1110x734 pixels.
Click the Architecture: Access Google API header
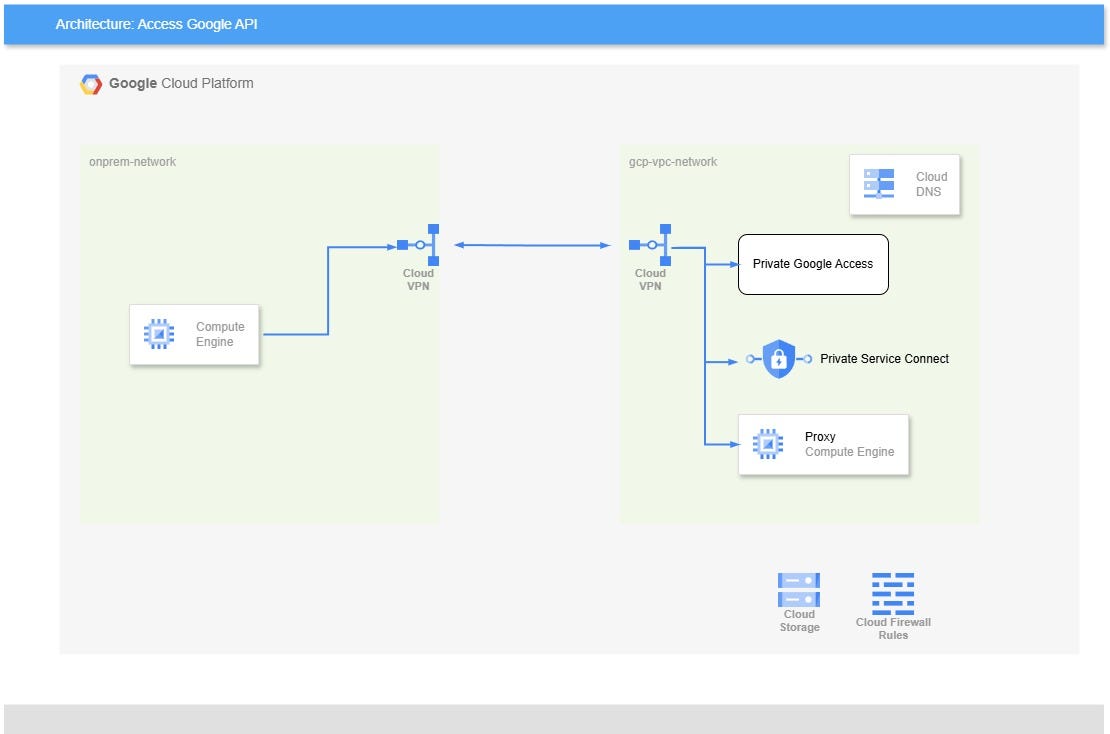[156, 24]
